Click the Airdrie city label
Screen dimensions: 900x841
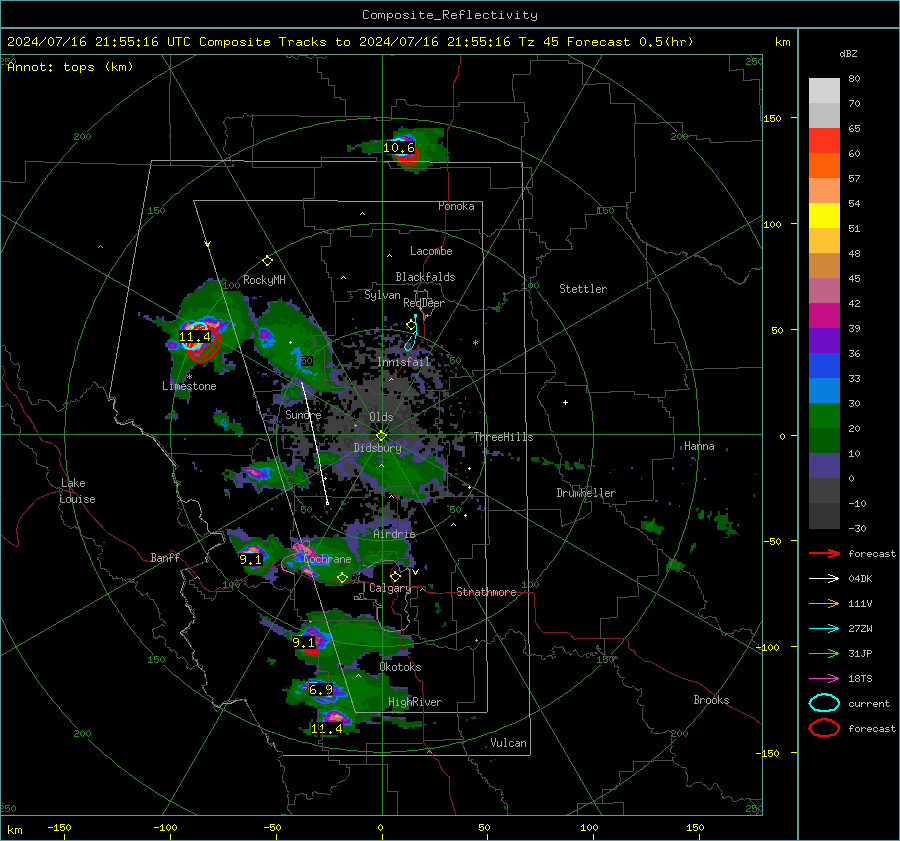click(394, 534)
